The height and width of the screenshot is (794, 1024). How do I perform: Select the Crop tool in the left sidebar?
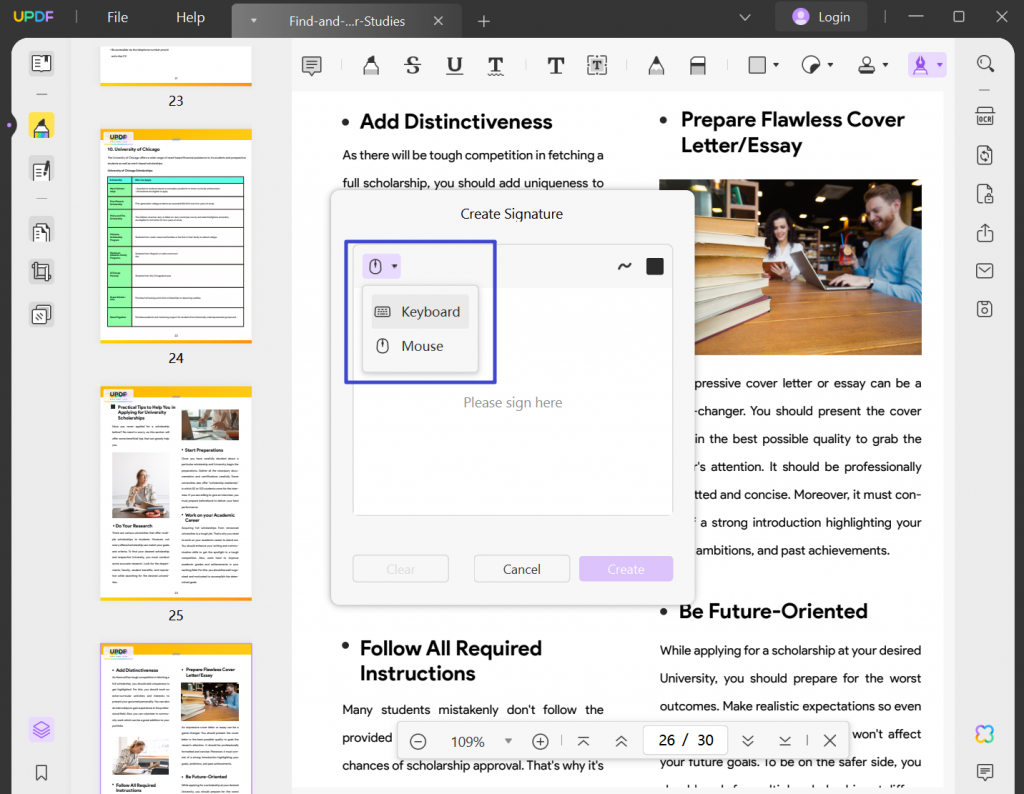pos(41,271)
